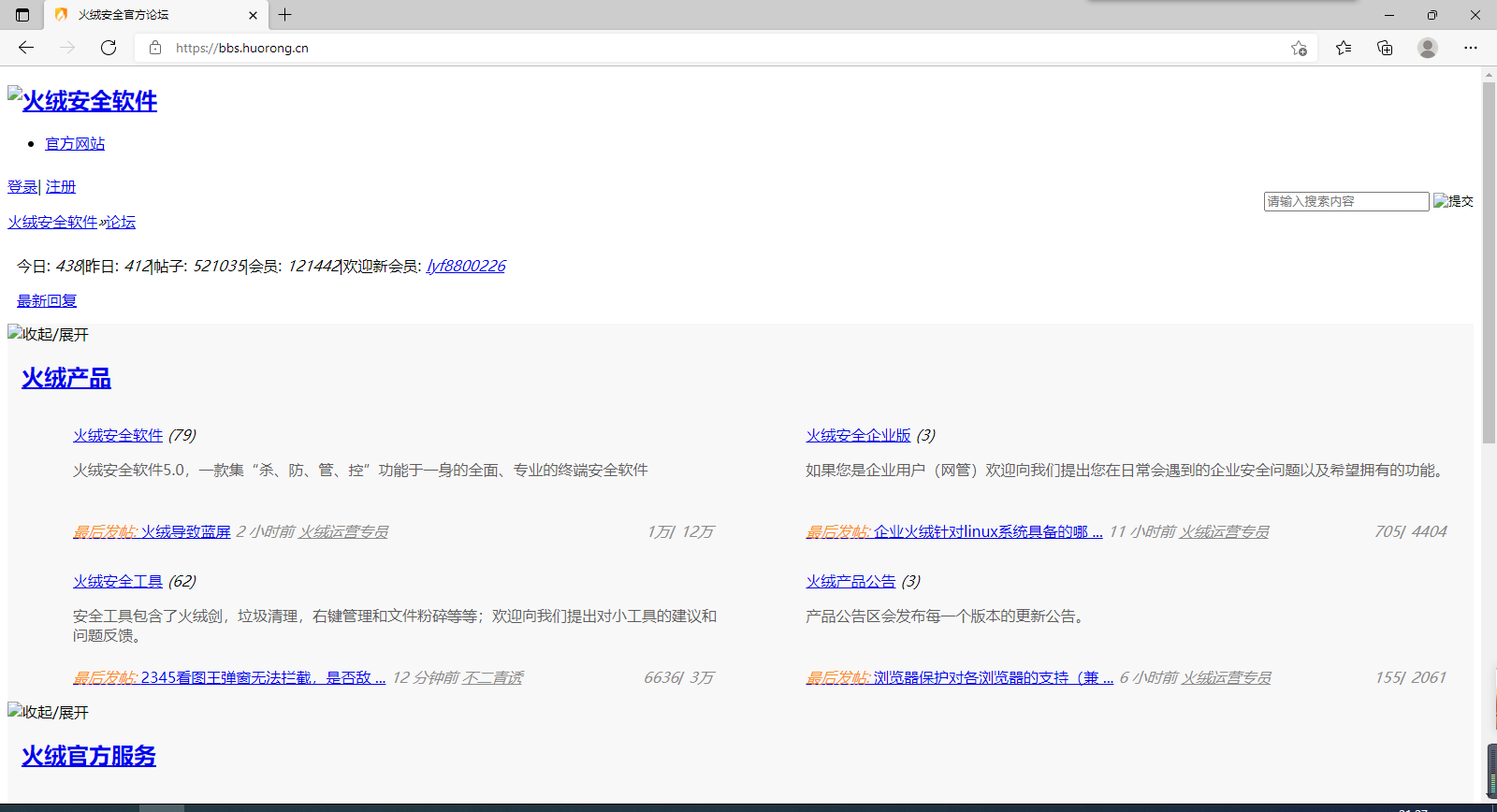Image resolution: width=1497 pixels, height=812 pixels.
Task: Open the user profile menu
Action: point(1427,48)
